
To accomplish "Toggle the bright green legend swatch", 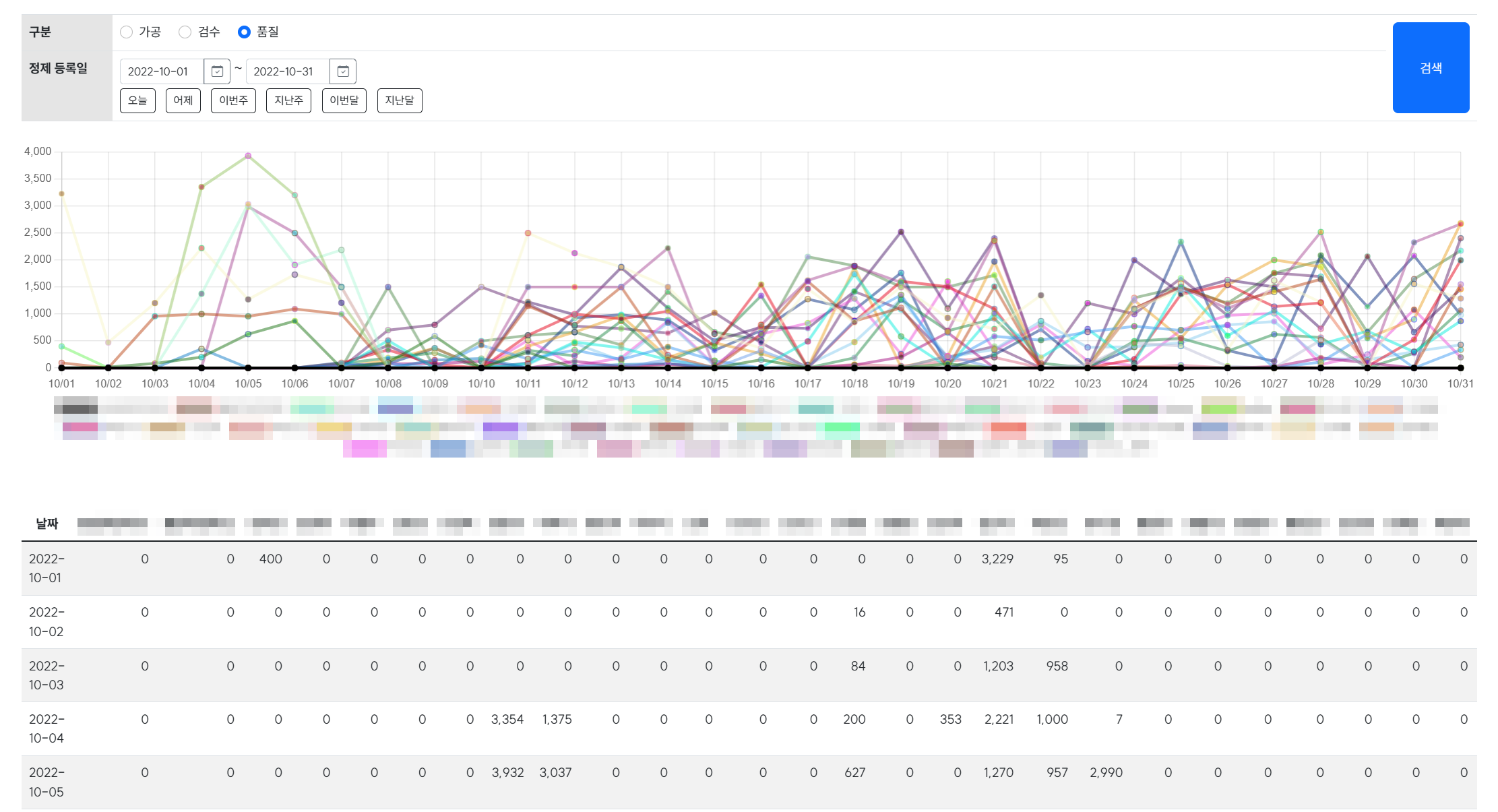I will pyautogui.click(x=842, y=427).
